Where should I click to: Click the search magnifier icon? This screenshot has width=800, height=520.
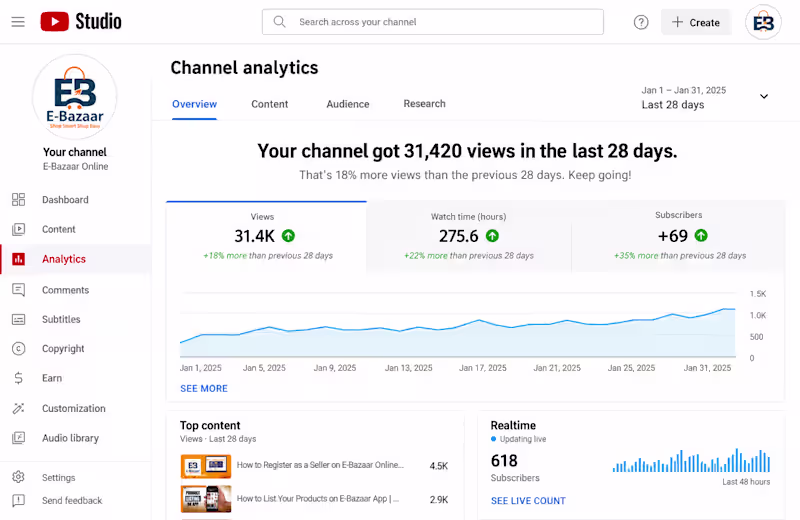tap(279, 21)
